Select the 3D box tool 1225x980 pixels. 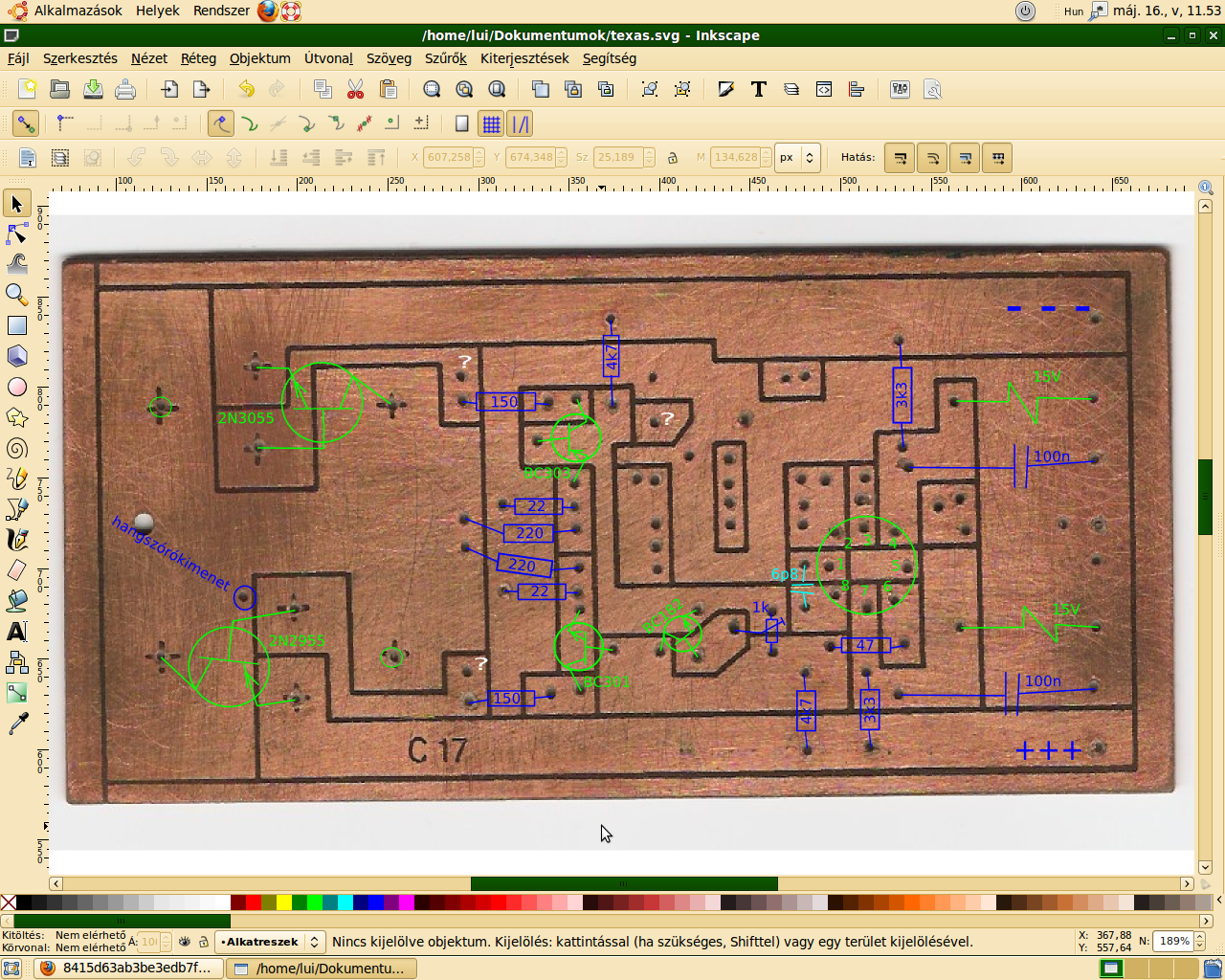(x=16, y=356)
